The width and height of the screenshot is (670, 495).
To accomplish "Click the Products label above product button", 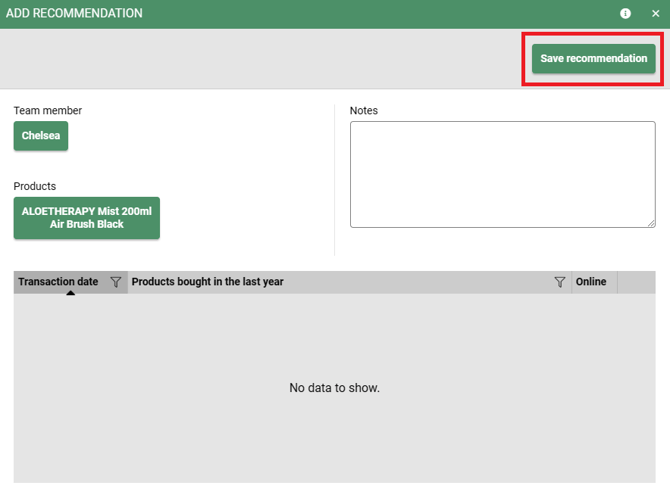I will [x=35, y=187].
